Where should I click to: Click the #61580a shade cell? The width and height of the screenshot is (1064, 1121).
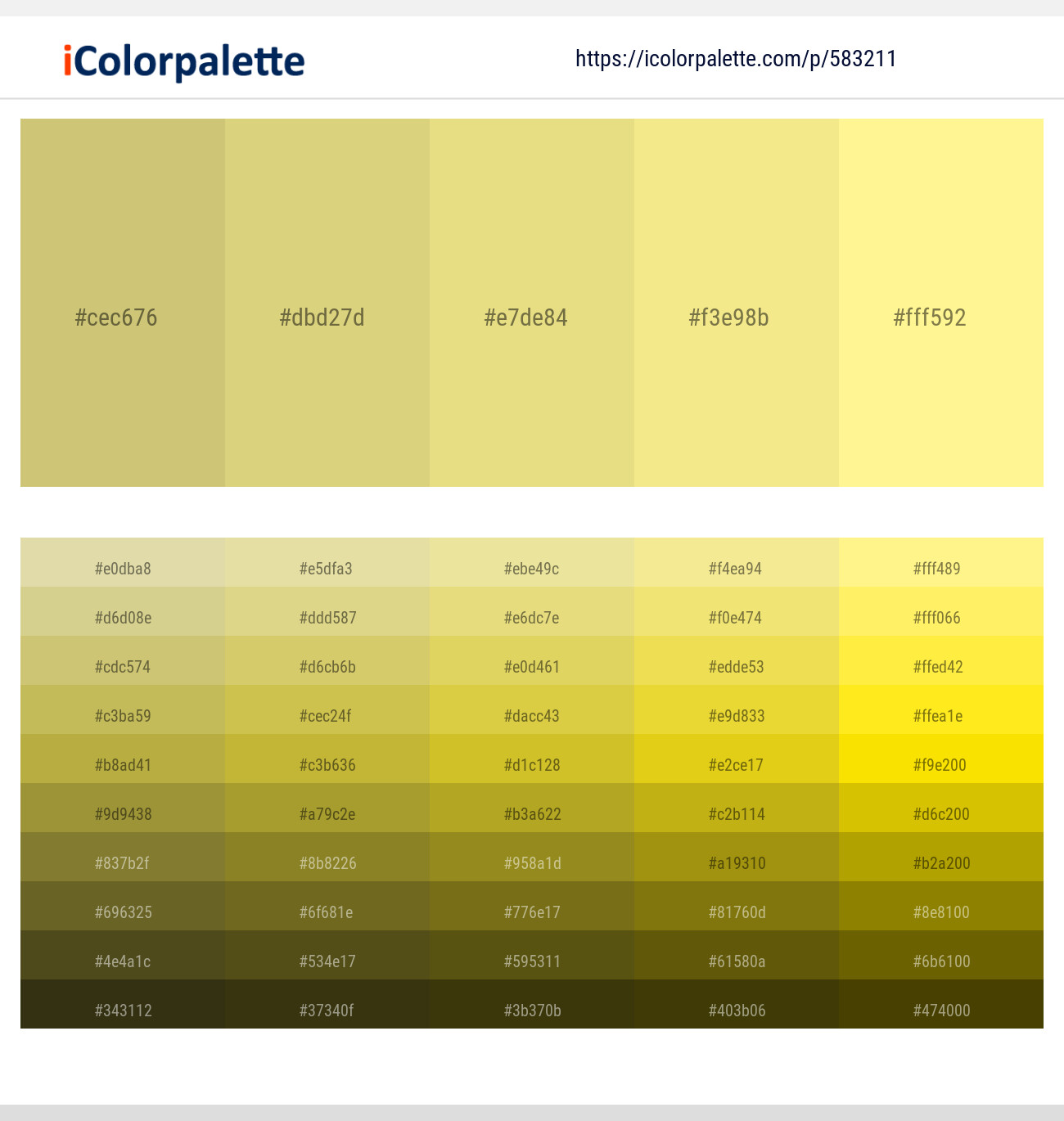tap(737, 961)
